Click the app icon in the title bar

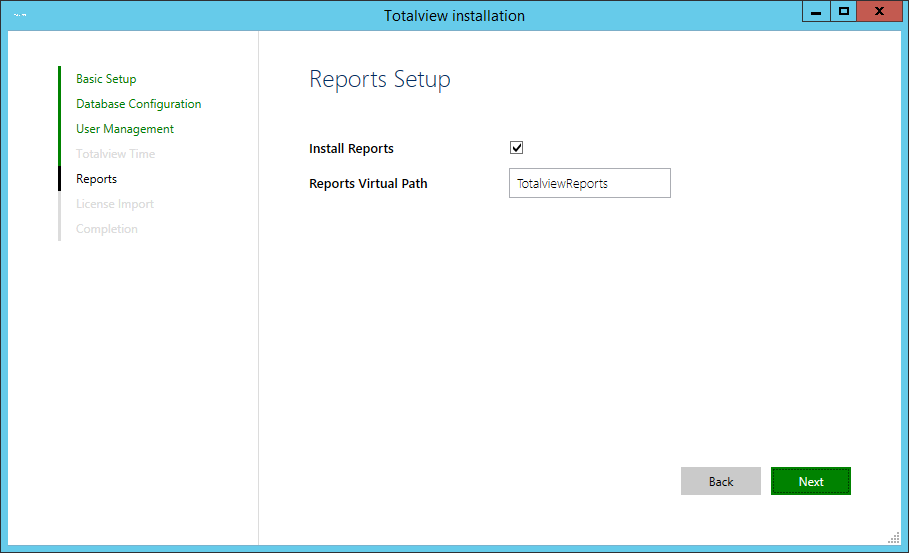(20, 14)
